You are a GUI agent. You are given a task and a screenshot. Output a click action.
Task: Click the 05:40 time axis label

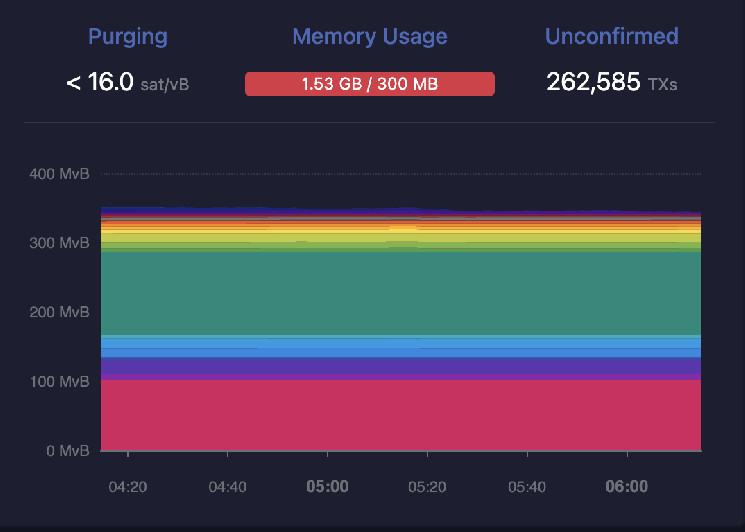pyautogui.click(x=527, y=487)
